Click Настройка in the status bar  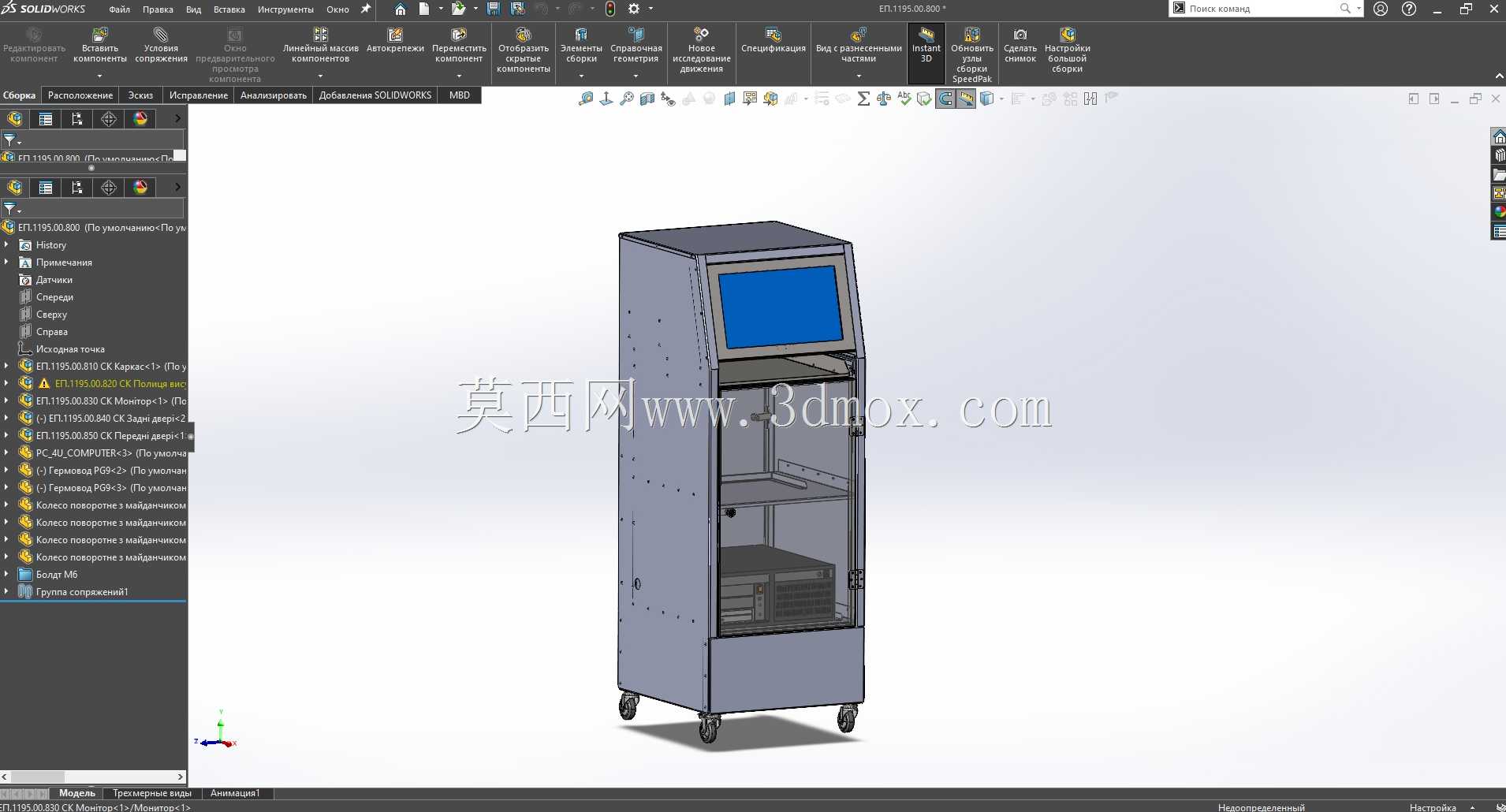click(x=1433, y=807)
